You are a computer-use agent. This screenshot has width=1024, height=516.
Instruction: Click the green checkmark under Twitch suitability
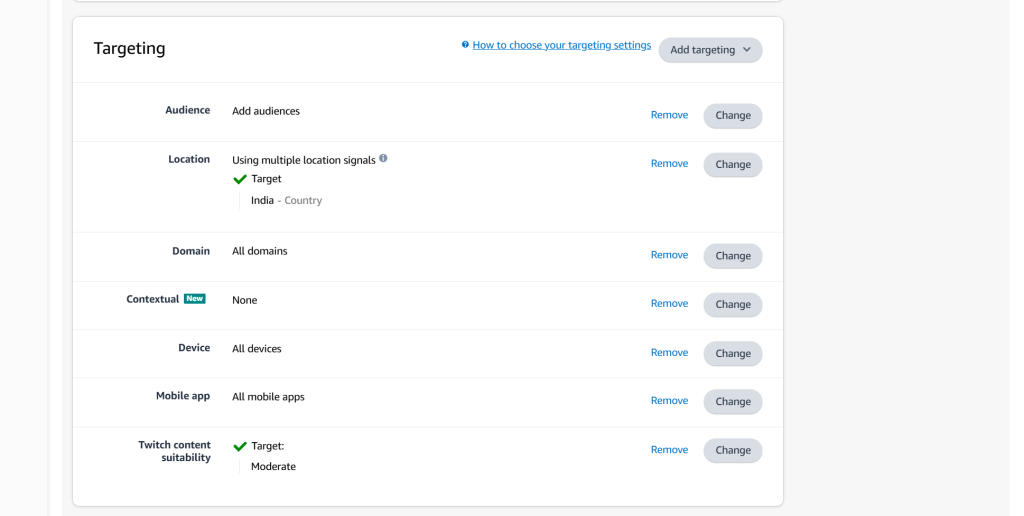click(x=240, y=446)
